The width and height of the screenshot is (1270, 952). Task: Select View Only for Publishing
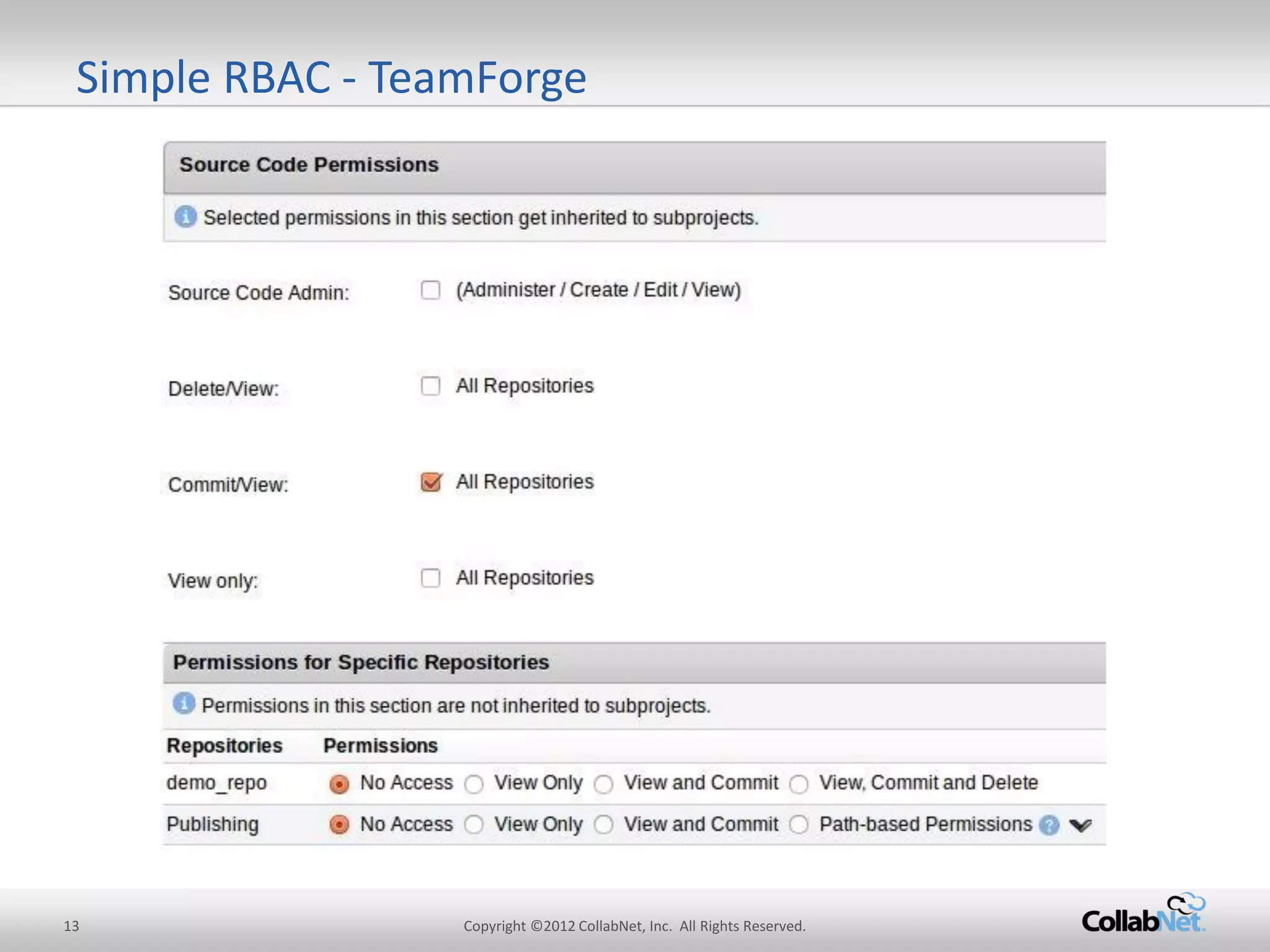pos(474,825)
